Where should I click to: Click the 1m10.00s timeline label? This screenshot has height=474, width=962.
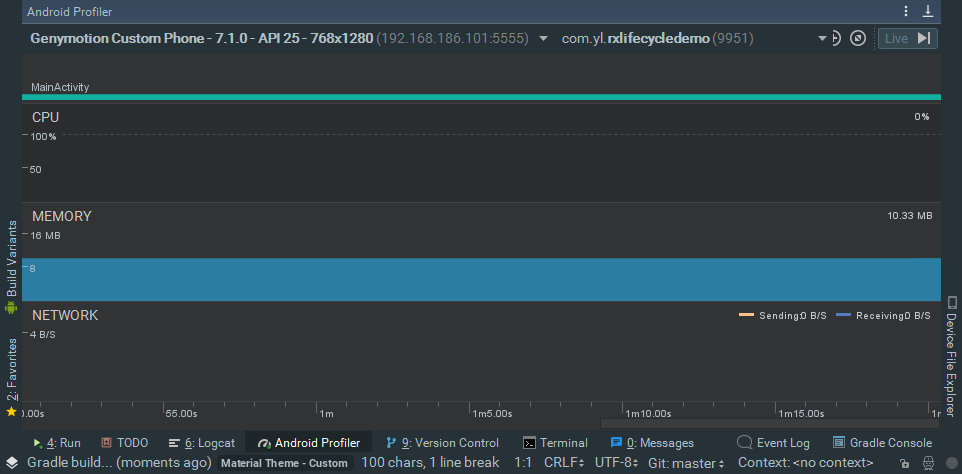click(x=648, y=413)
